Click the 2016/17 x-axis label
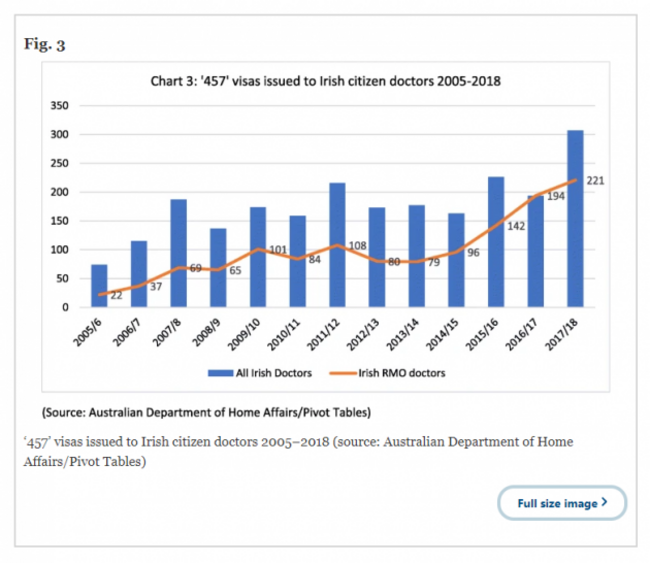The height and width of the screenshot is (563, 650). click(521, 334)
